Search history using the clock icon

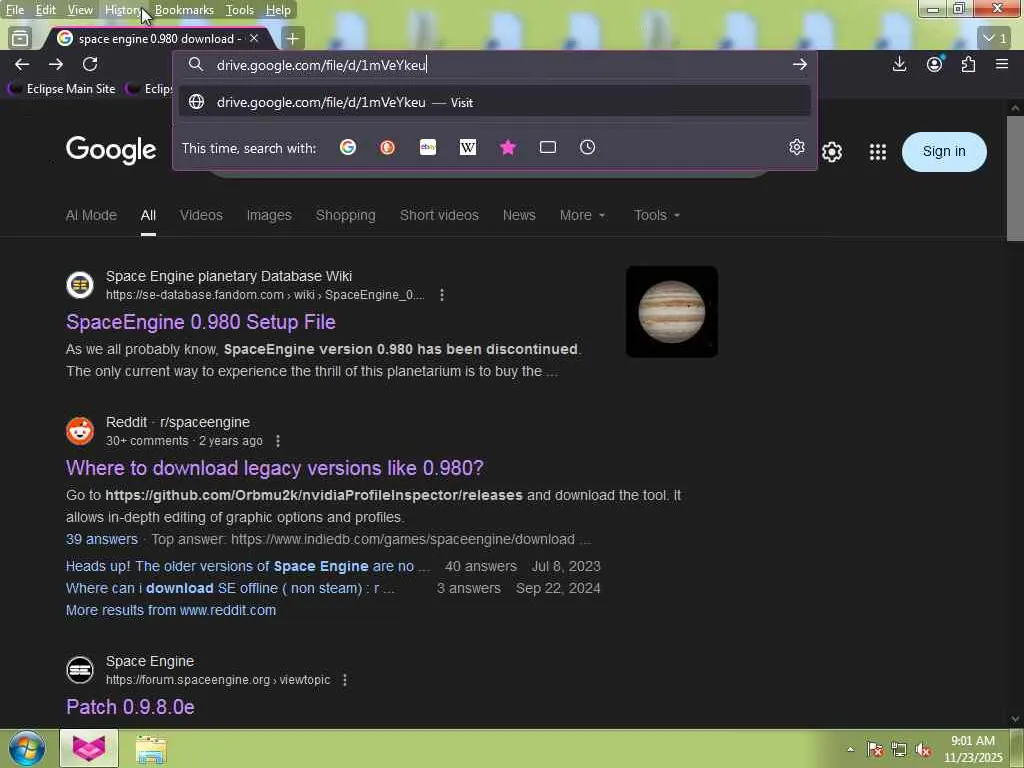(x=587, y=148)
